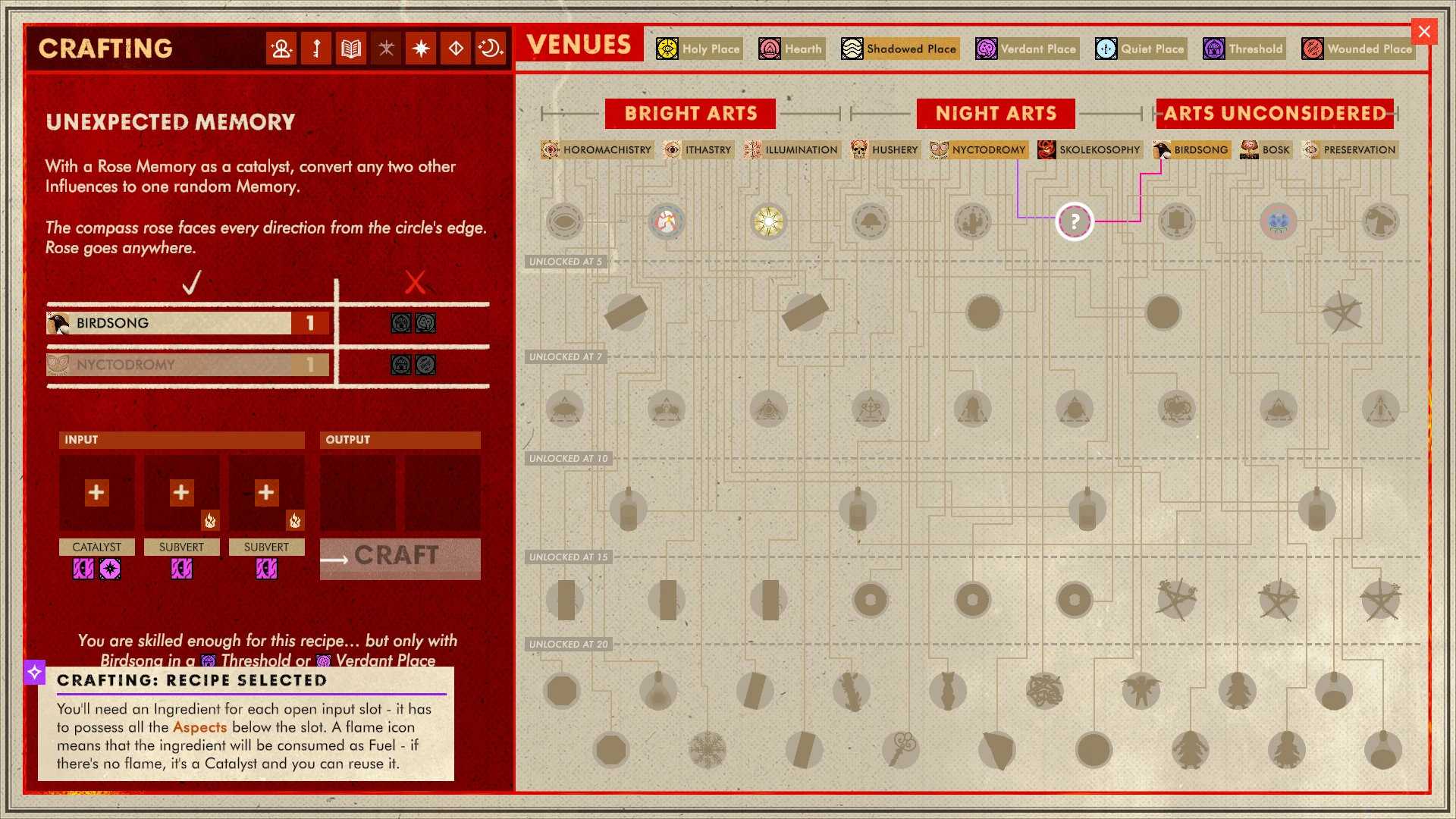Filter venues by Hearth

tap(791, 49)
